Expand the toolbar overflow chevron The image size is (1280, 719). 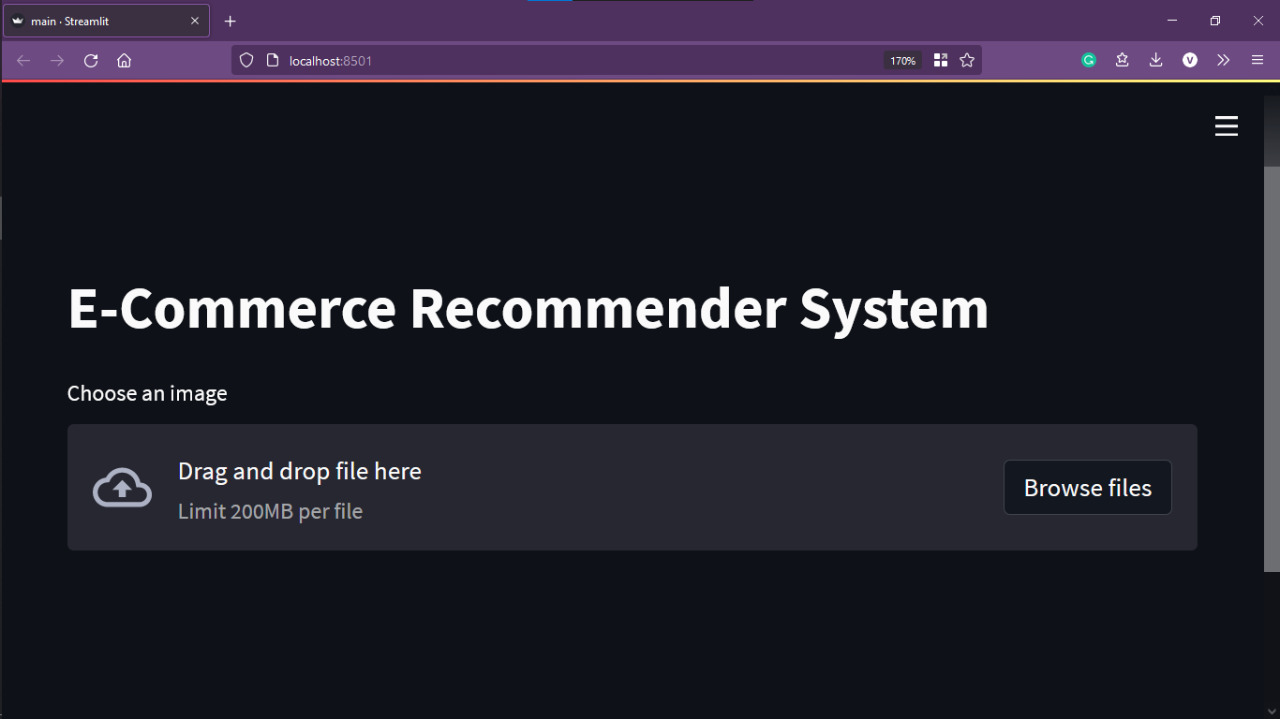tap(1223, 60)
